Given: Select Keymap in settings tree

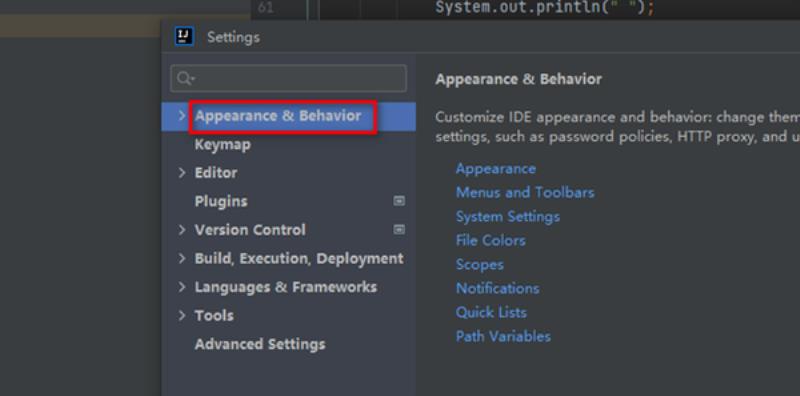Looking at the screenshot, I should click(x=222, y=144).
